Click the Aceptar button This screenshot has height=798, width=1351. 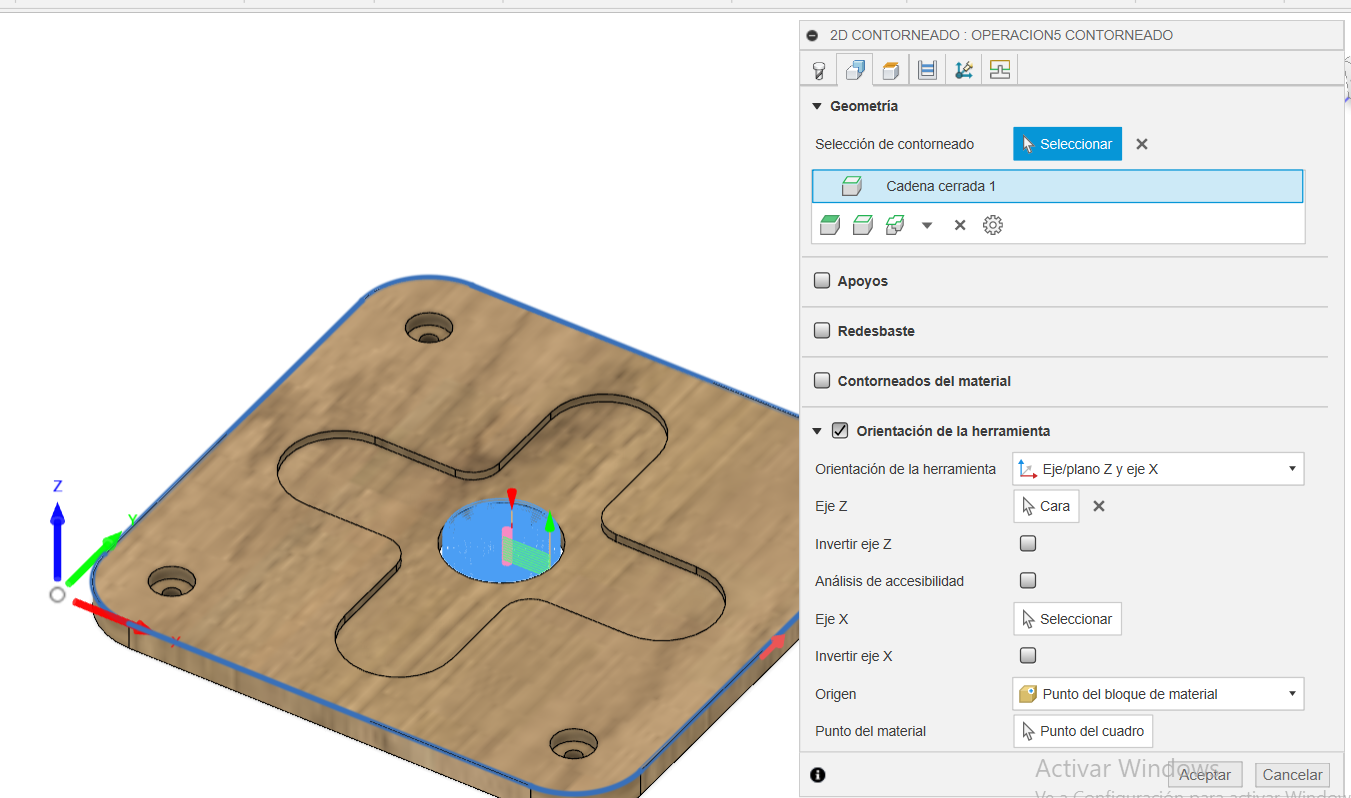(x=1205, y=775)
